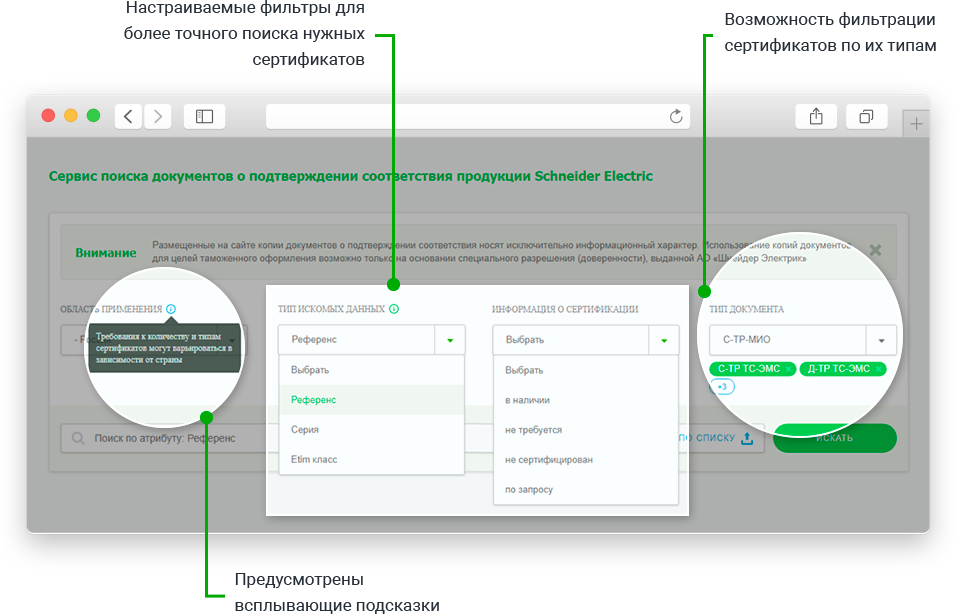Click the browser address bar
Image resolution: width=956 pixels, height=614 pixels.
coord(477,116)
